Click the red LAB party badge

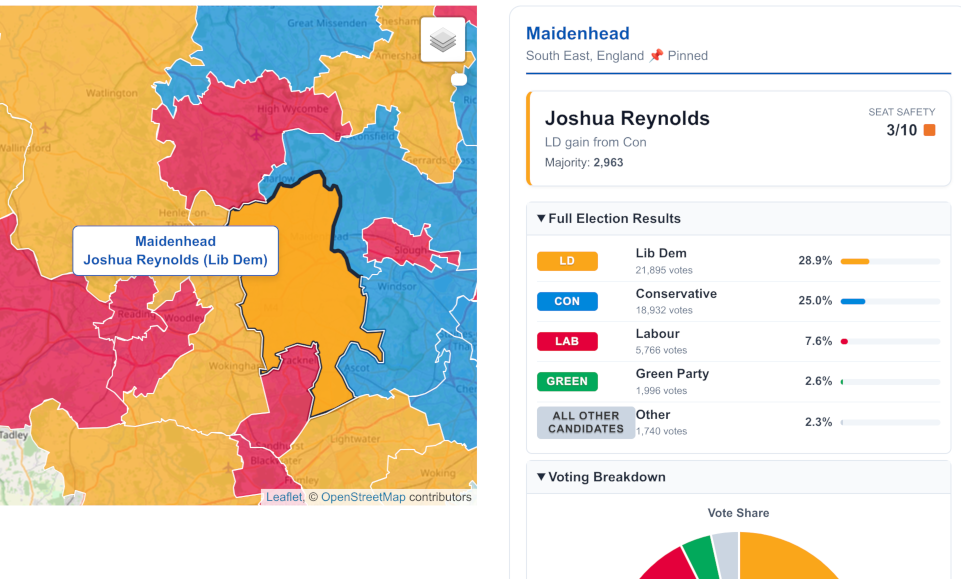[567, 341]
